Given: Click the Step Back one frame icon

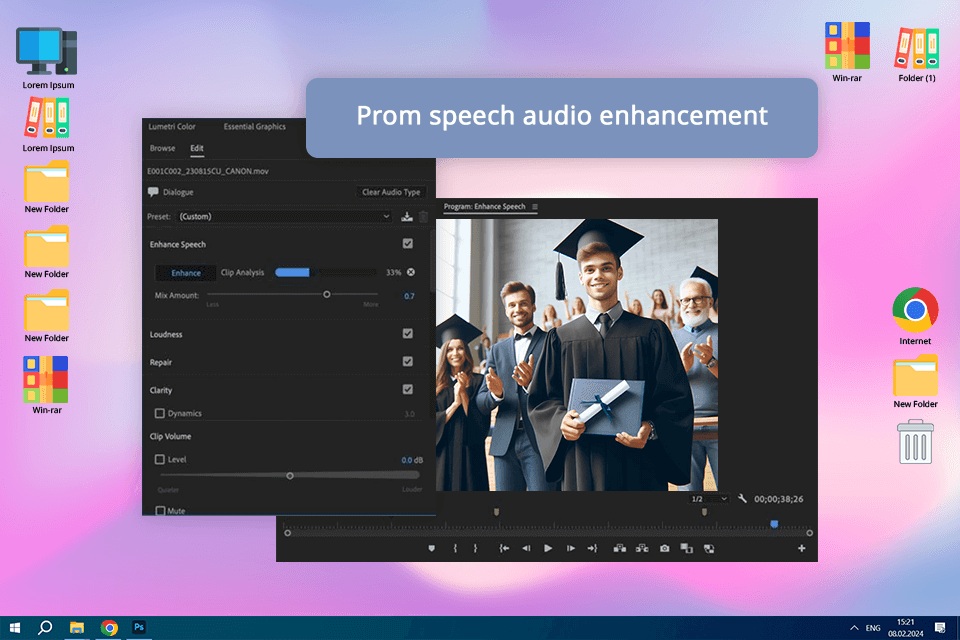Looking at the screenshot, I should [526, 549].
